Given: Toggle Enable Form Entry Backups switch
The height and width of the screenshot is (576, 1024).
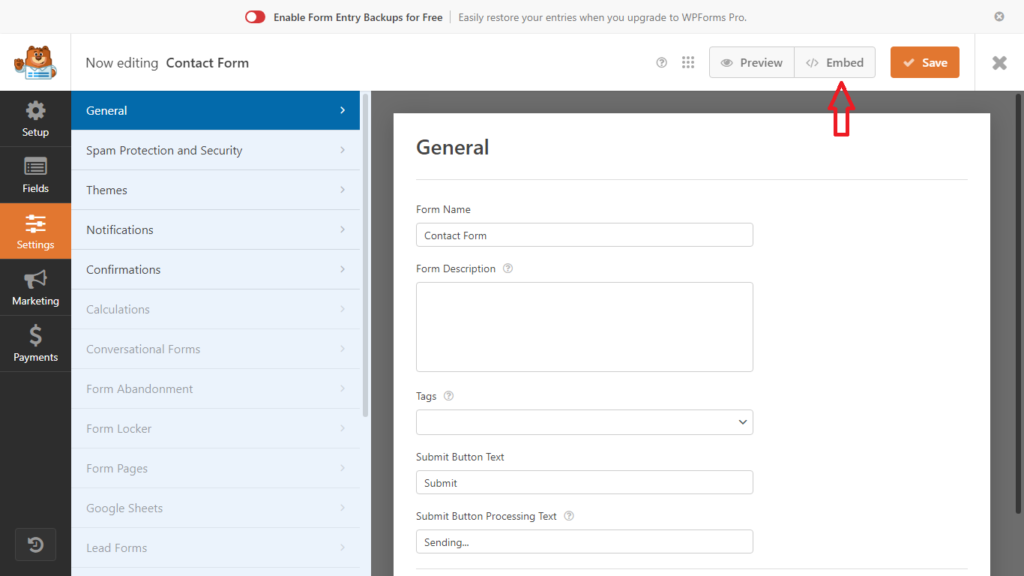Looking at the screenshot, I should pyautogui.click(x=255, y=17).
